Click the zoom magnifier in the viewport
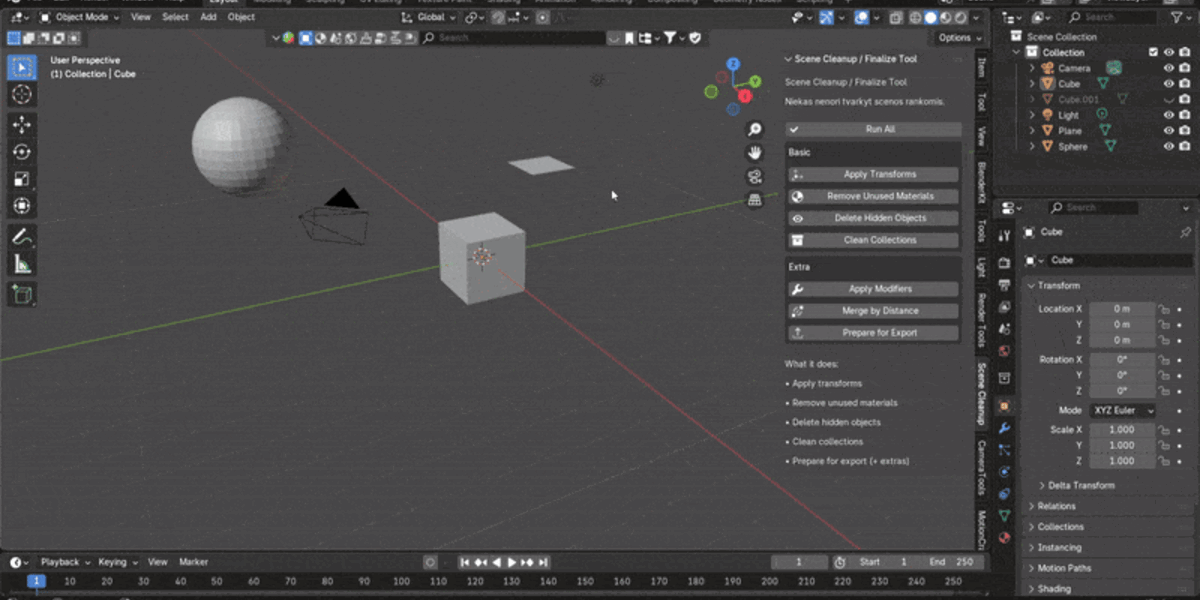Viewport: 1200px width, 600px height. [x=755, y=130]
